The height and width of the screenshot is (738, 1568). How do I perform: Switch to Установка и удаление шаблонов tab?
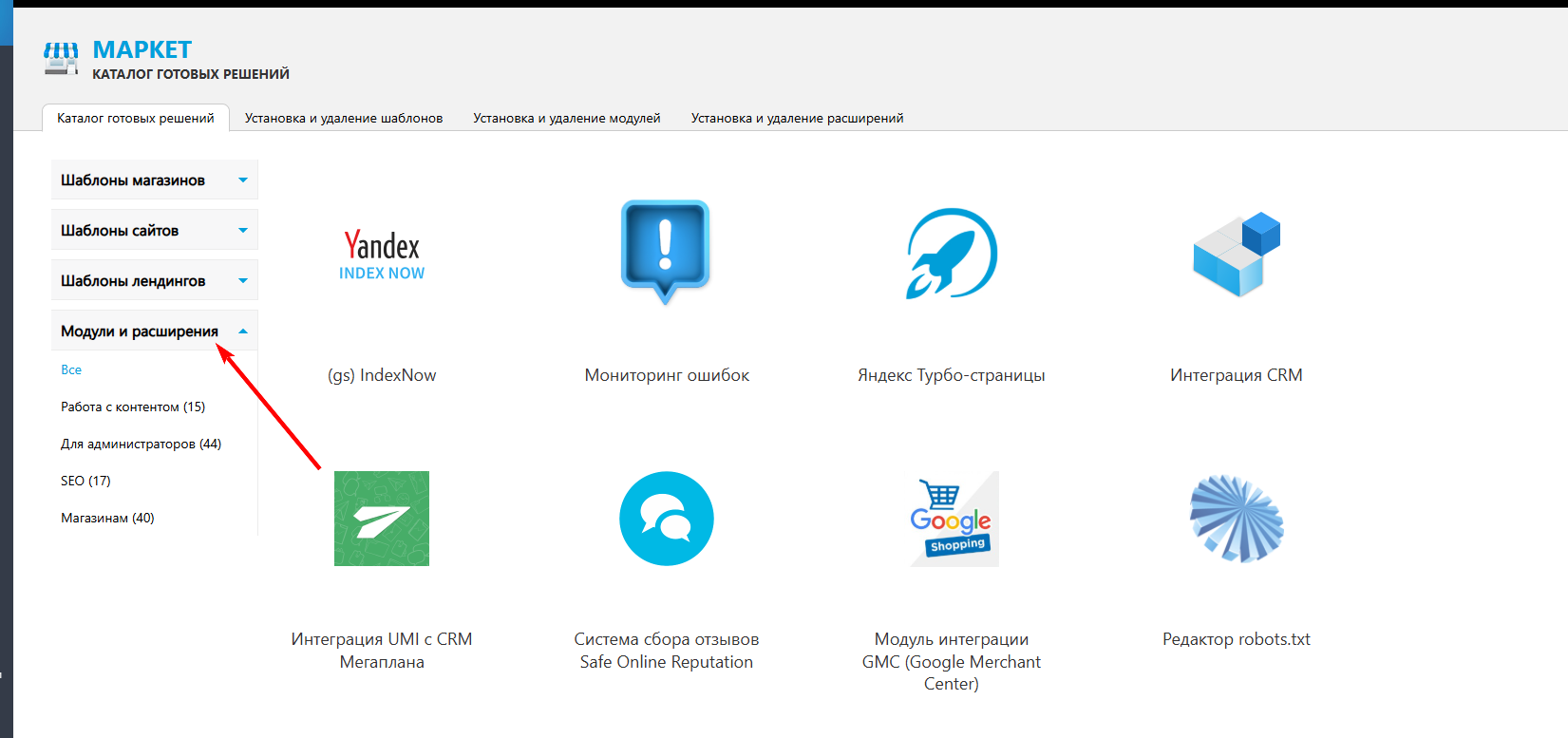click(x=344, y=119)
